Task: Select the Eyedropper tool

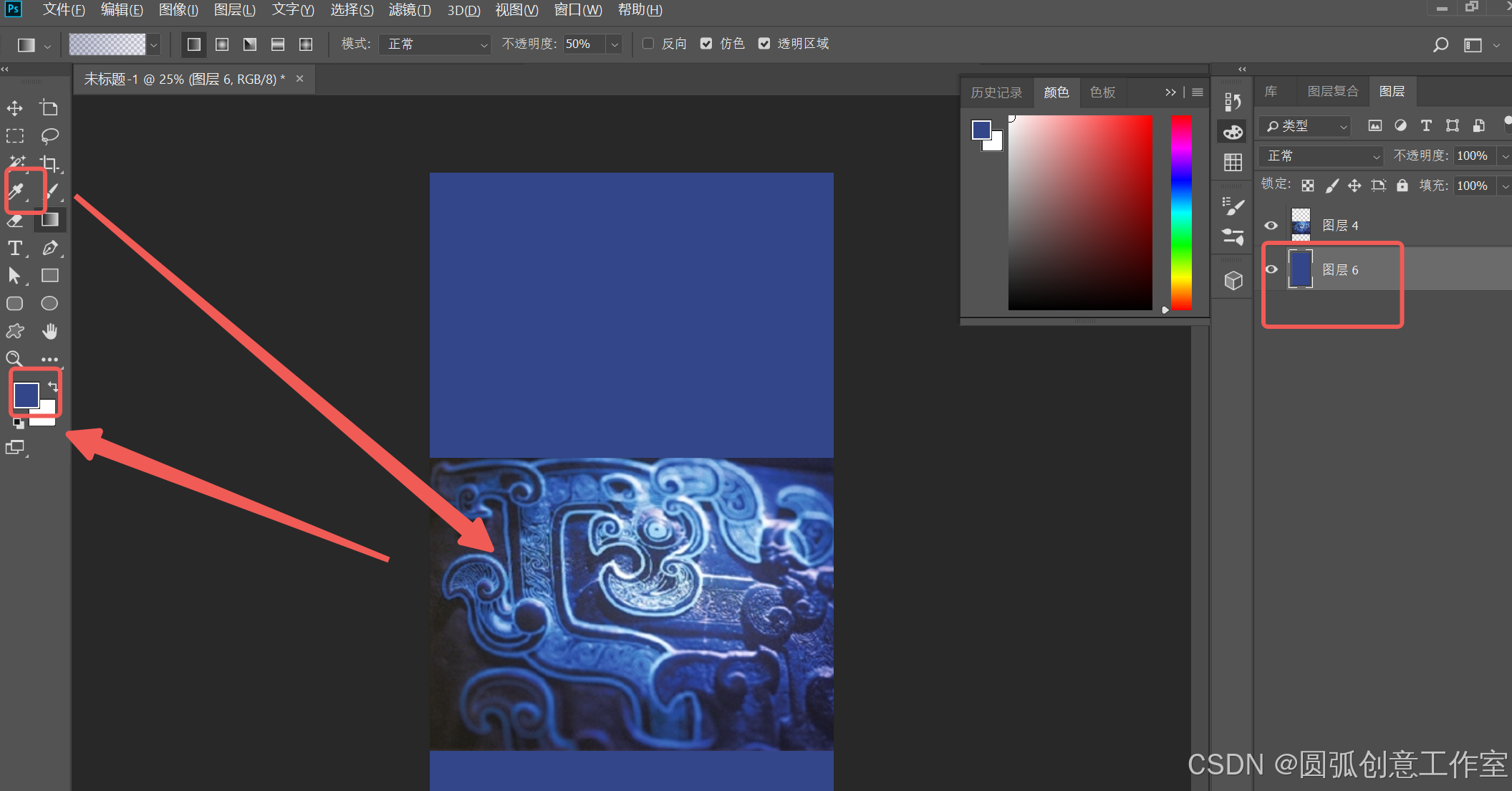Action: [16, 191]
